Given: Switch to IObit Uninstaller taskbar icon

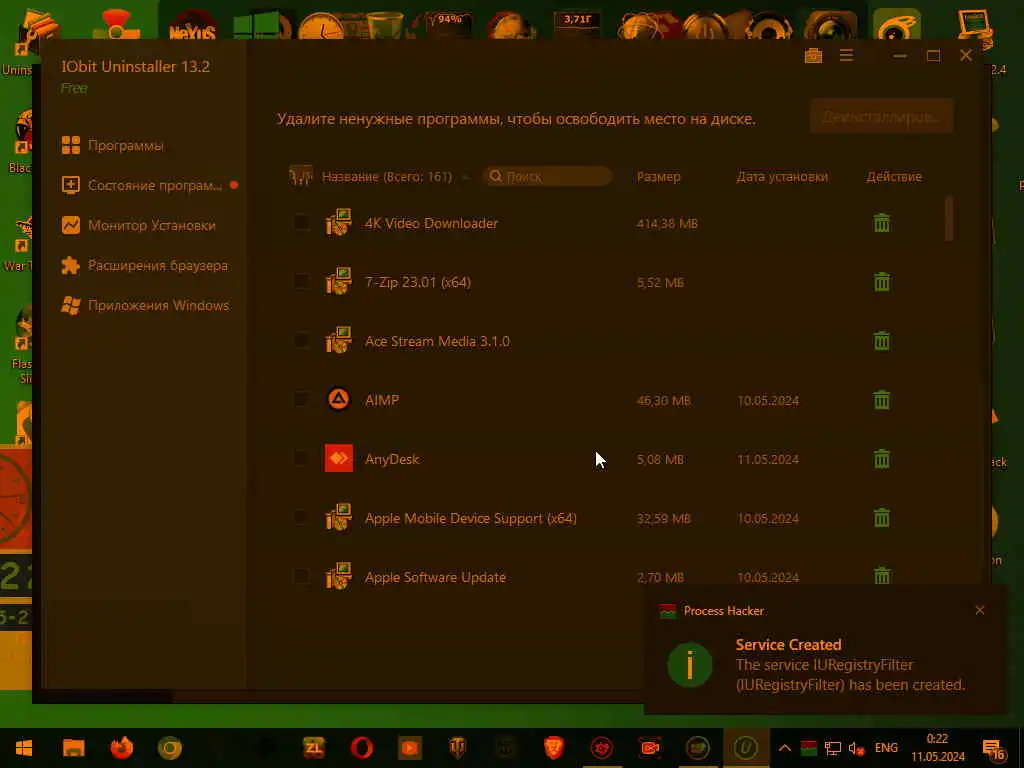Looking at the screenshot, I should (x=746, y=748).
